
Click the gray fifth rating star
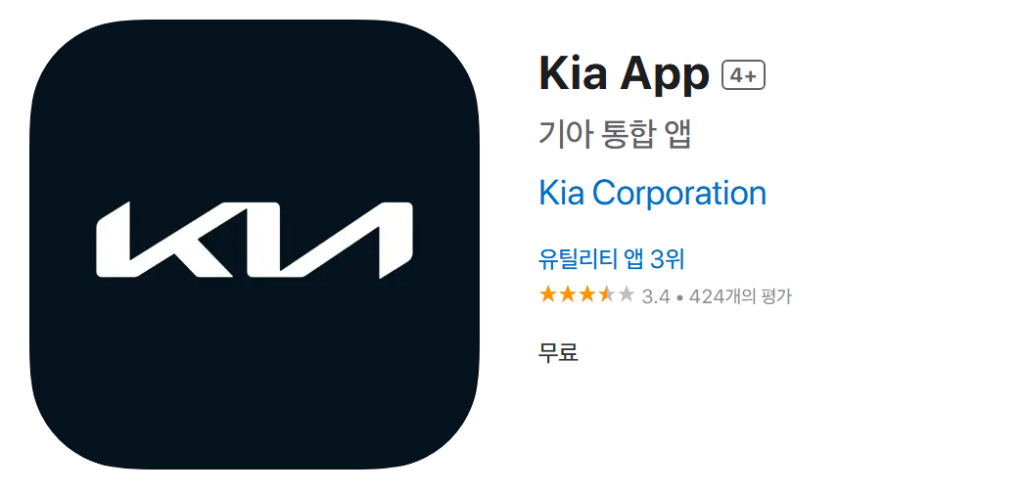tap(626, 295)
